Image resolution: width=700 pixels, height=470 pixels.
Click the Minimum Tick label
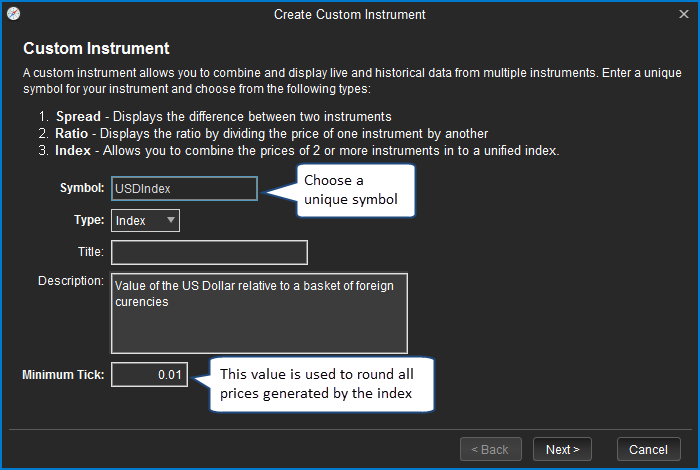(63, 375)
